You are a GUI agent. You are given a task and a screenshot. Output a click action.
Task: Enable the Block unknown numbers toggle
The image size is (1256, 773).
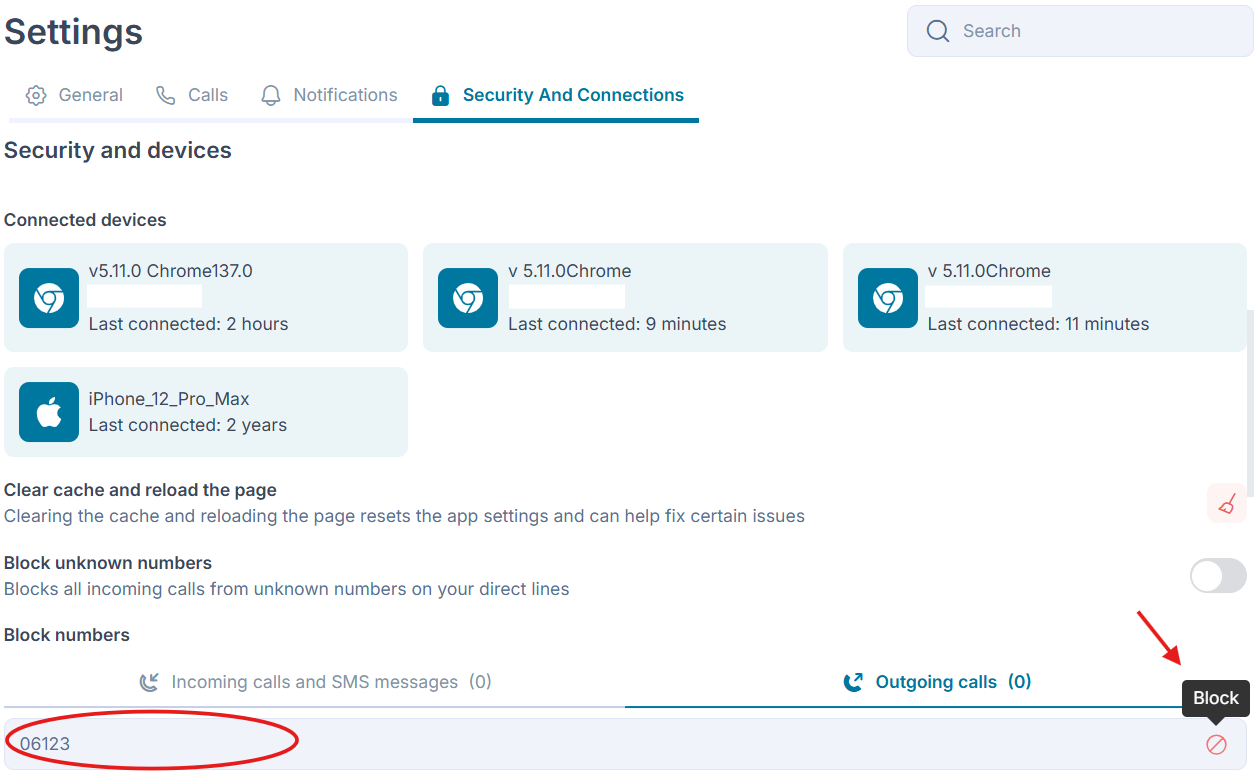[1218, 576]
